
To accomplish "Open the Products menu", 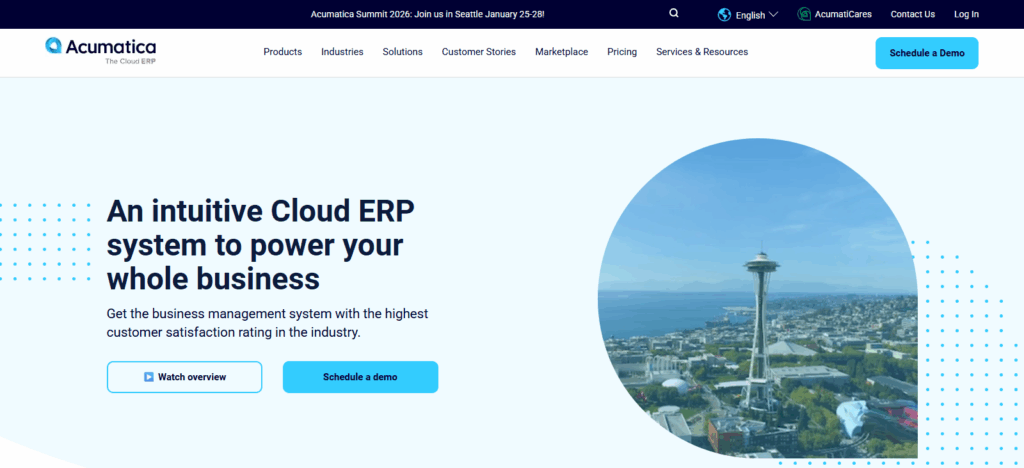I will pos(282,52).
